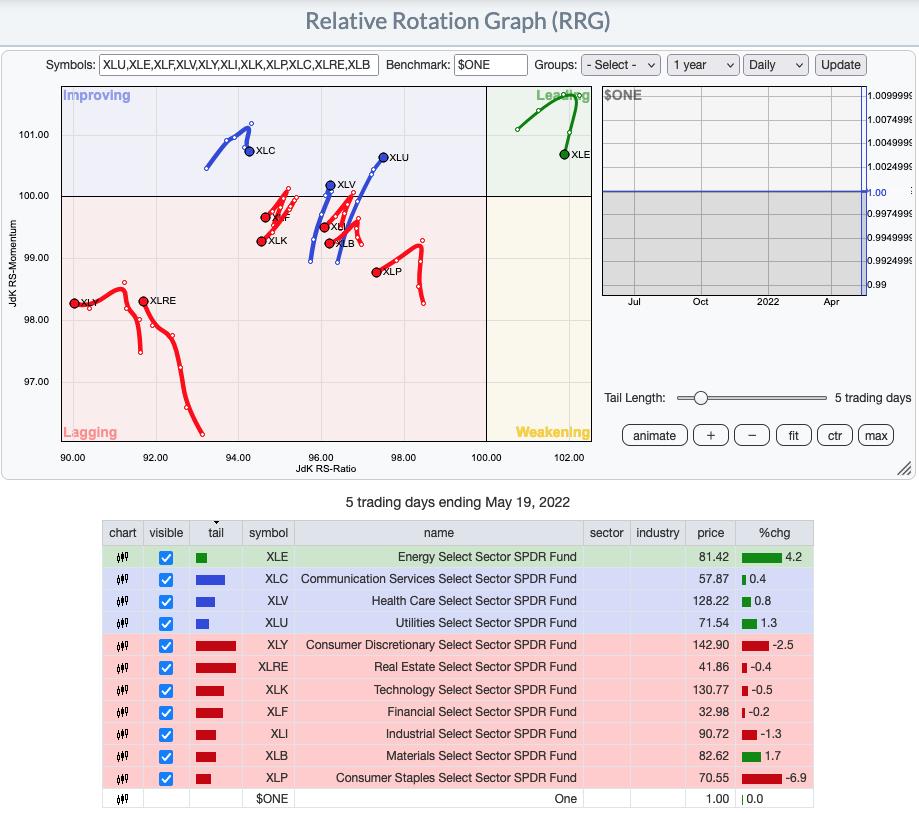Screen dimensions: 919x814
Task: Sort table by %chg column header
Action: tap(774, 533)
